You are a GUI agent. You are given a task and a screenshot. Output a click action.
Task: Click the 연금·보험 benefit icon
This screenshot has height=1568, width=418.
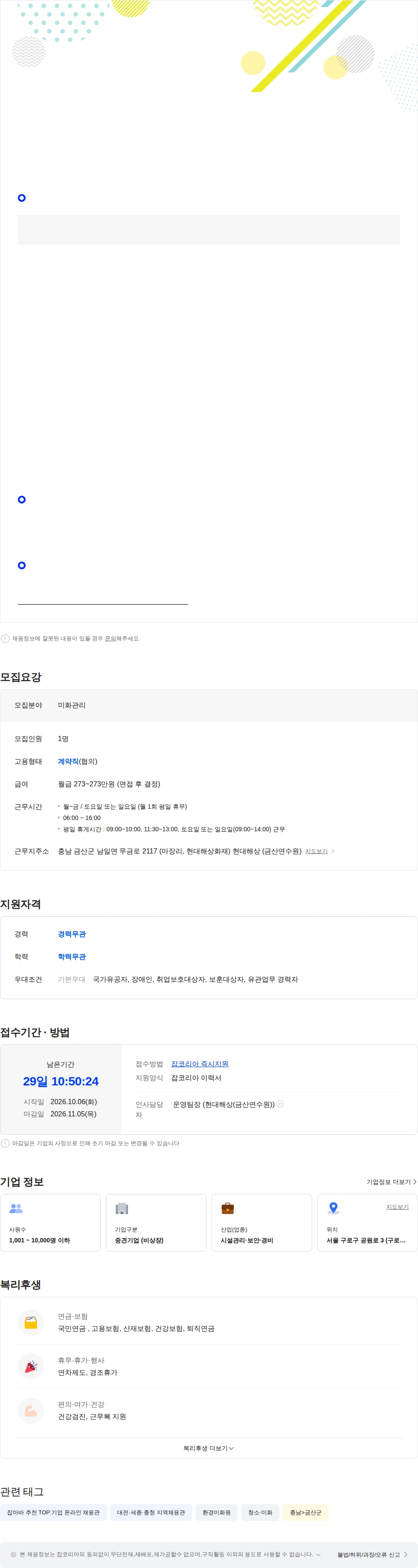31,1322
